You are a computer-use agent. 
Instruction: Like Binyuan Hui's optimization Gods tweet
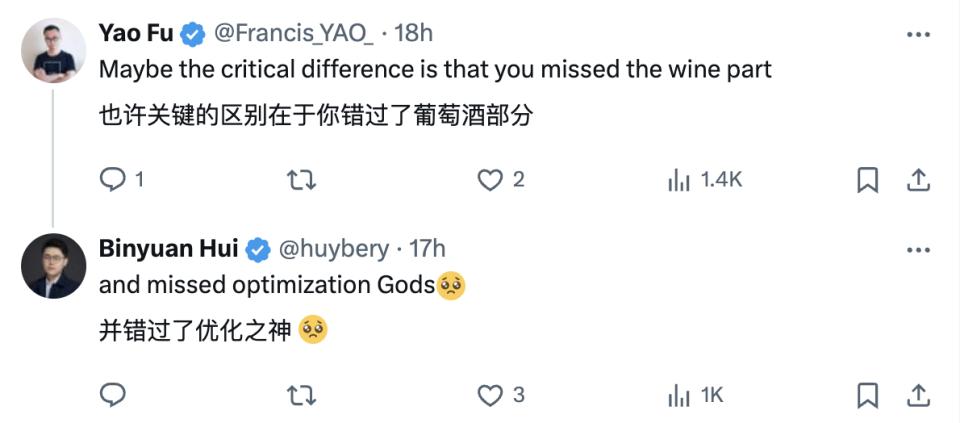489,395
